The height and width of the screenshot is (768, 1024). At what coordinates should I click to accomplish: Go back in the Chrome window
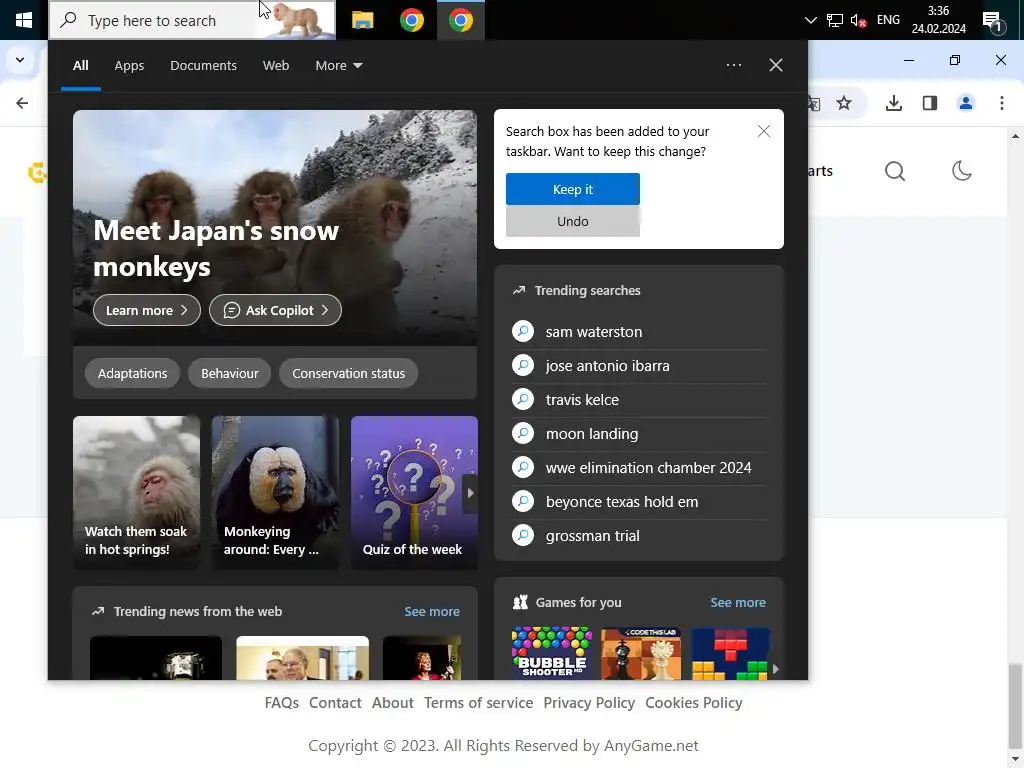pyautogui.click(x=22, y=103)
